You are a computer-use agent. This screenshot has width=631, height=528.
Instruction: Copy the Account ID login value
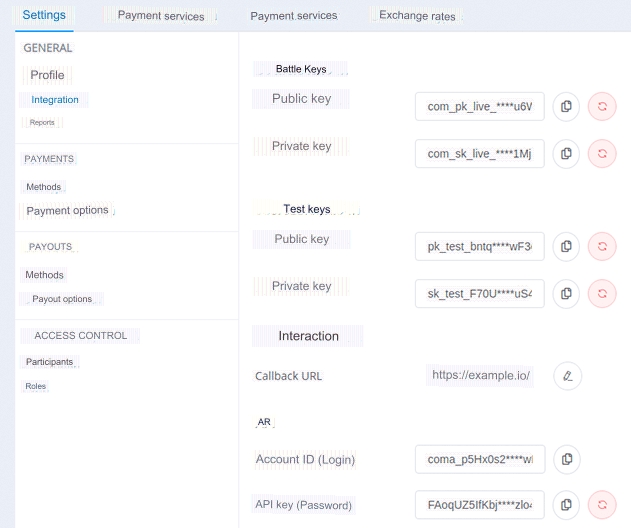[x=566, y=459]
